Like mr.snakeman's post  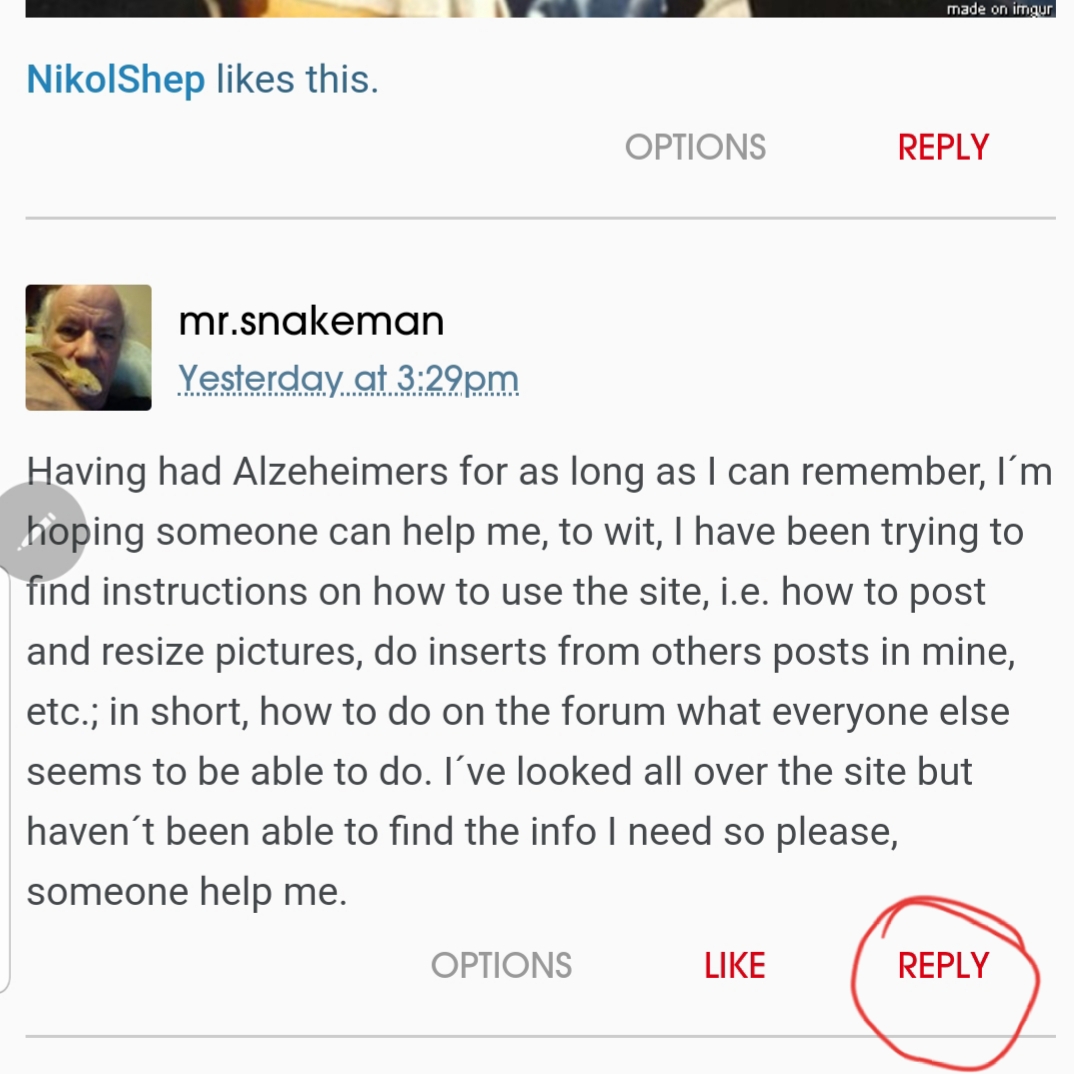[x=734, y=966]
